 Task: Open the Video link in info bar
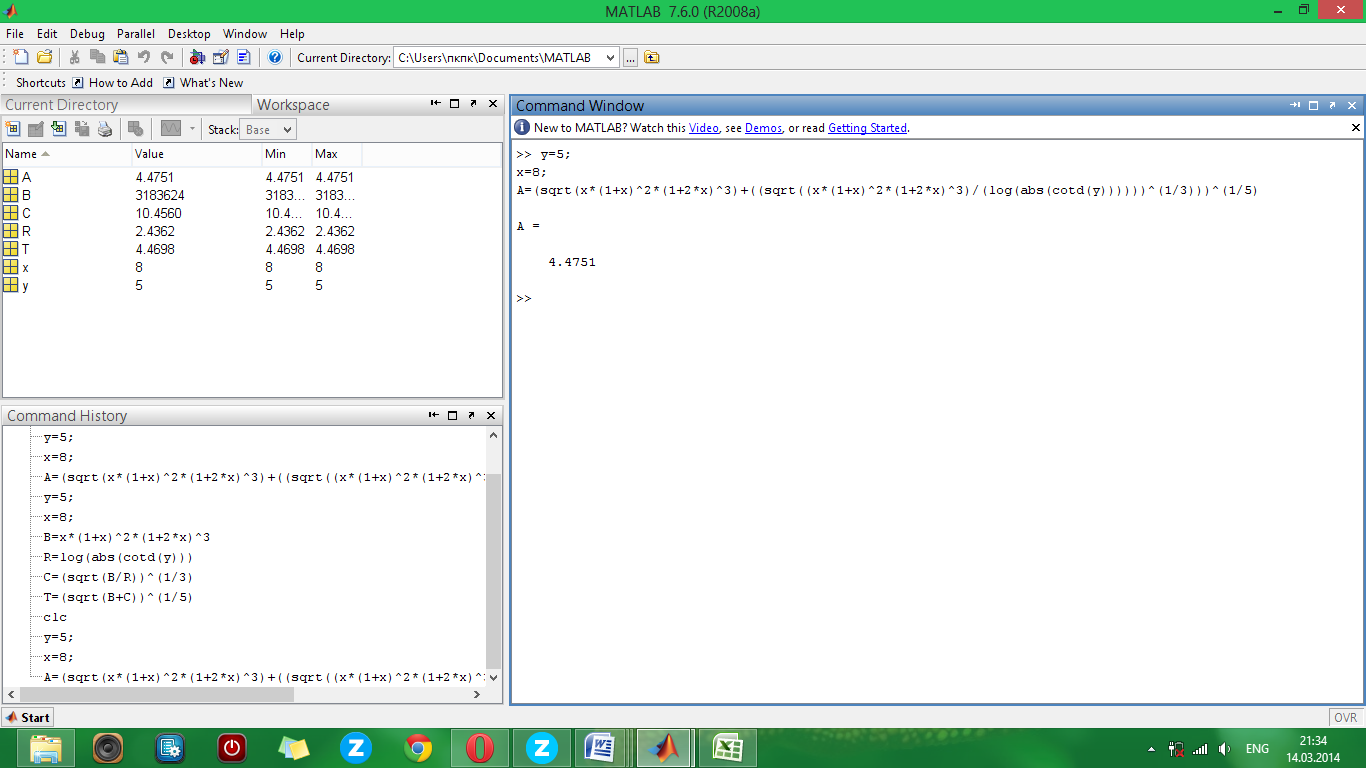(704, 128)
